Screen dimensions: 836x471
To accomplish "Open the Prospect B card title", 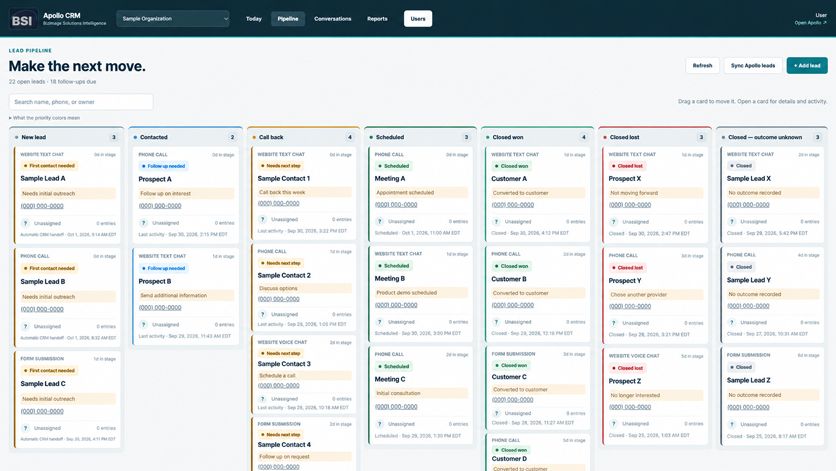I will [155, 282].
